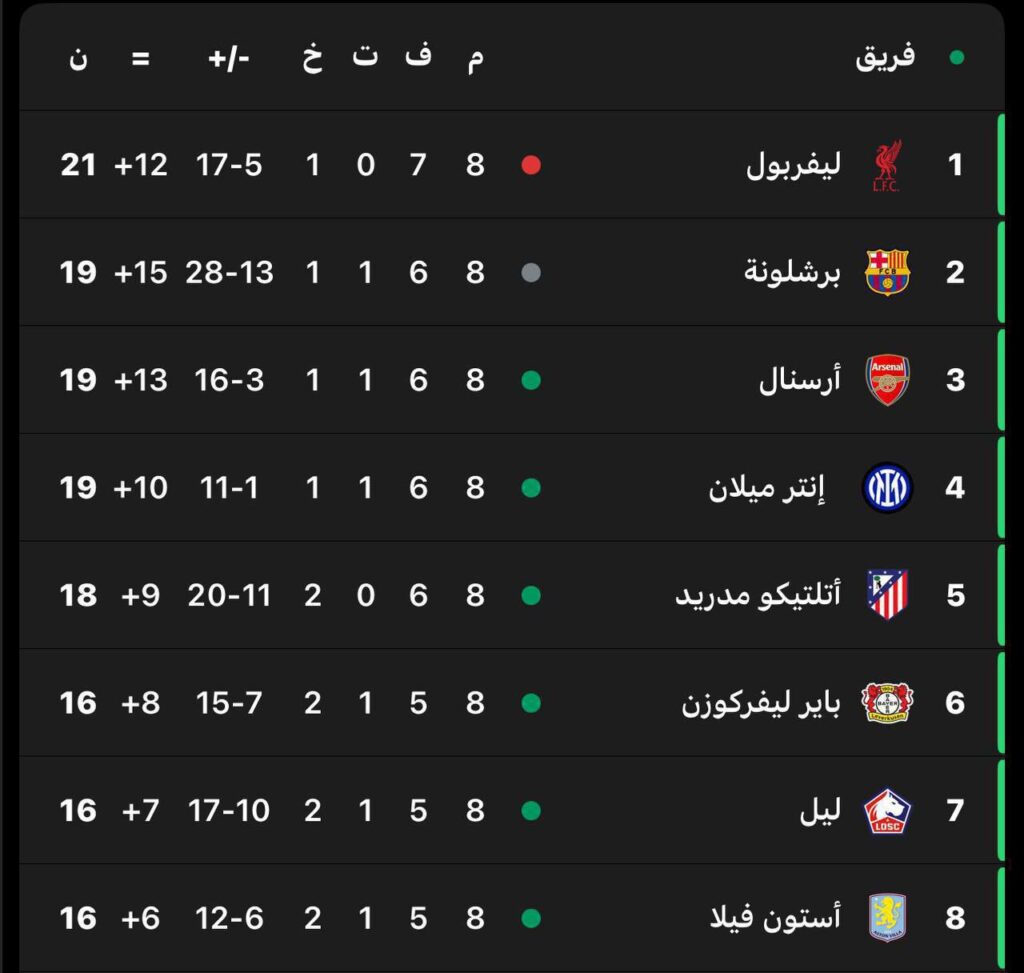Click the Arsenal club crest
The height and width of the screenshot is (973, 1024).
pos(887,380)
